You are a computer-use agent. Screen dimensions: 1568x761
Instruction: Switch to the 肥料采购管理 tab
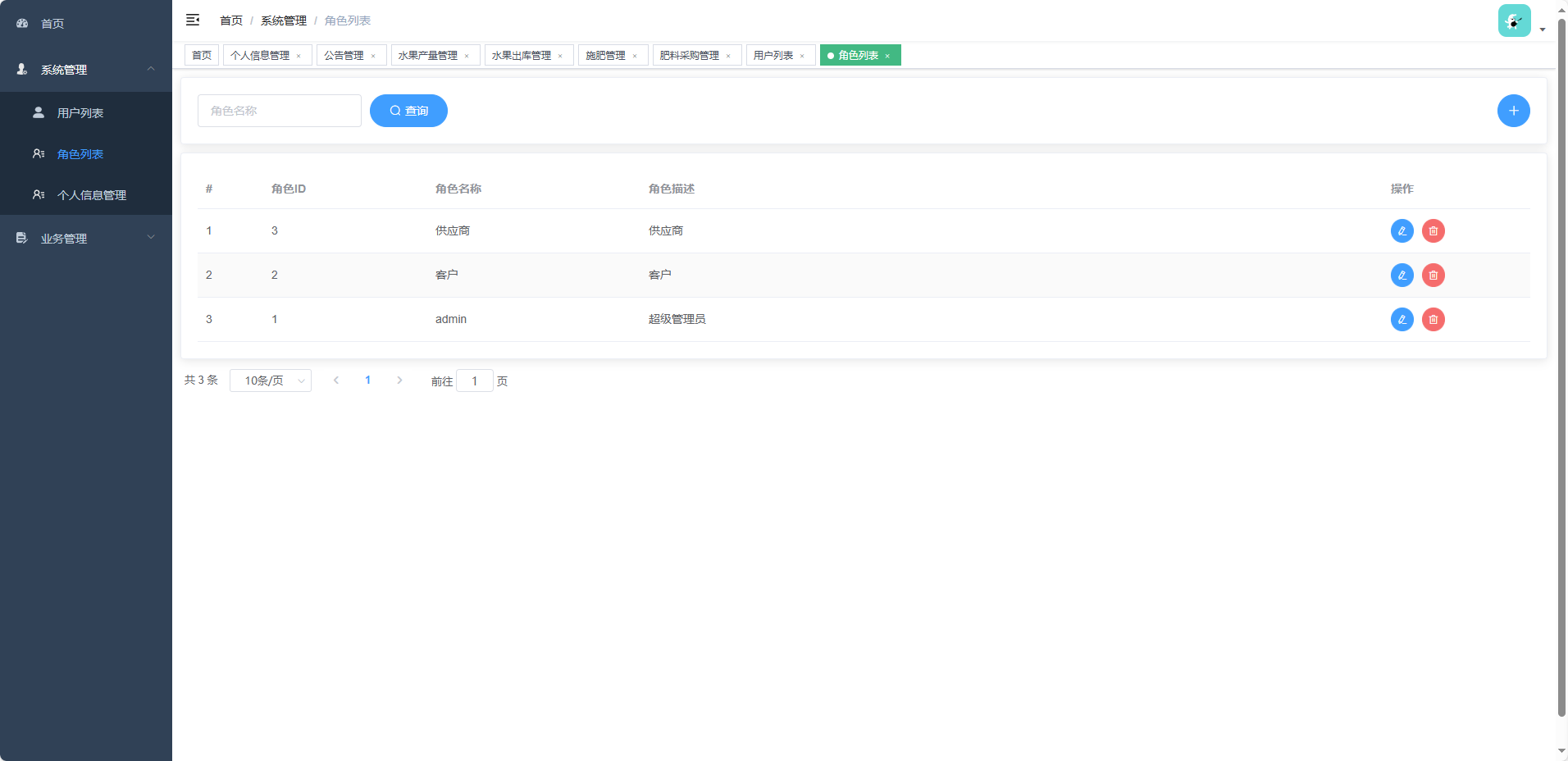tap(690, 56)
